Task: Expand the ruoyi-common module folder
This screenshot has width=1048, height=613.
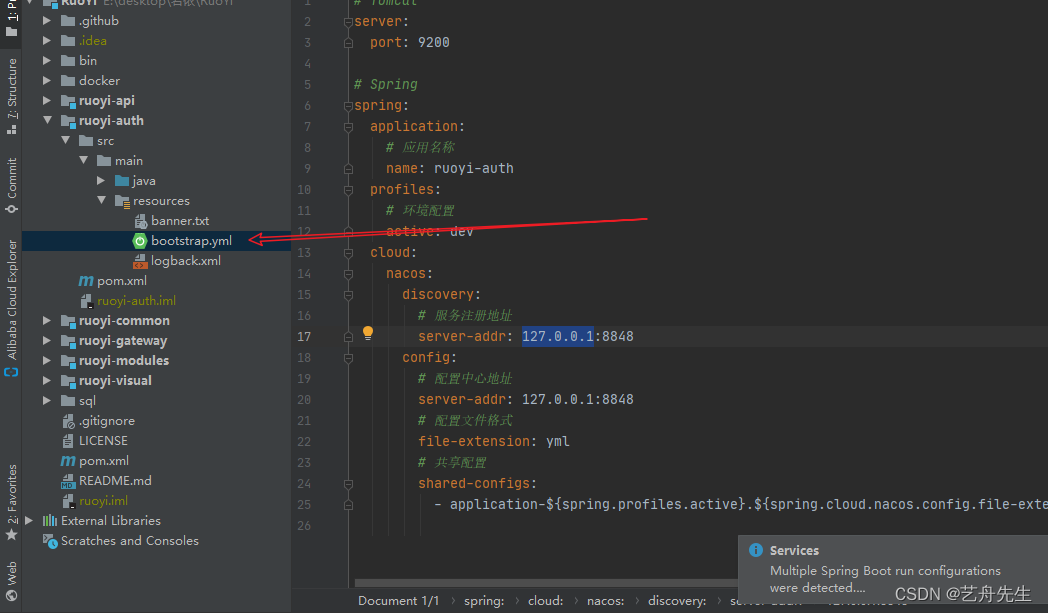Action: [48, 321]
